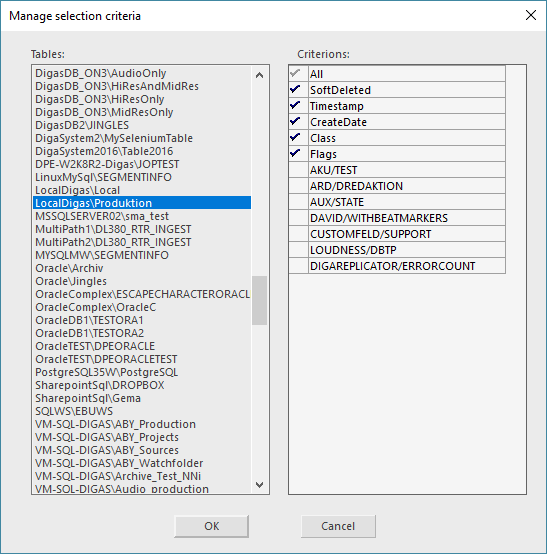Screen dimensions: 547x554
Task: Close the Manage selection criteria window
Action: click(x=531, y=15)
